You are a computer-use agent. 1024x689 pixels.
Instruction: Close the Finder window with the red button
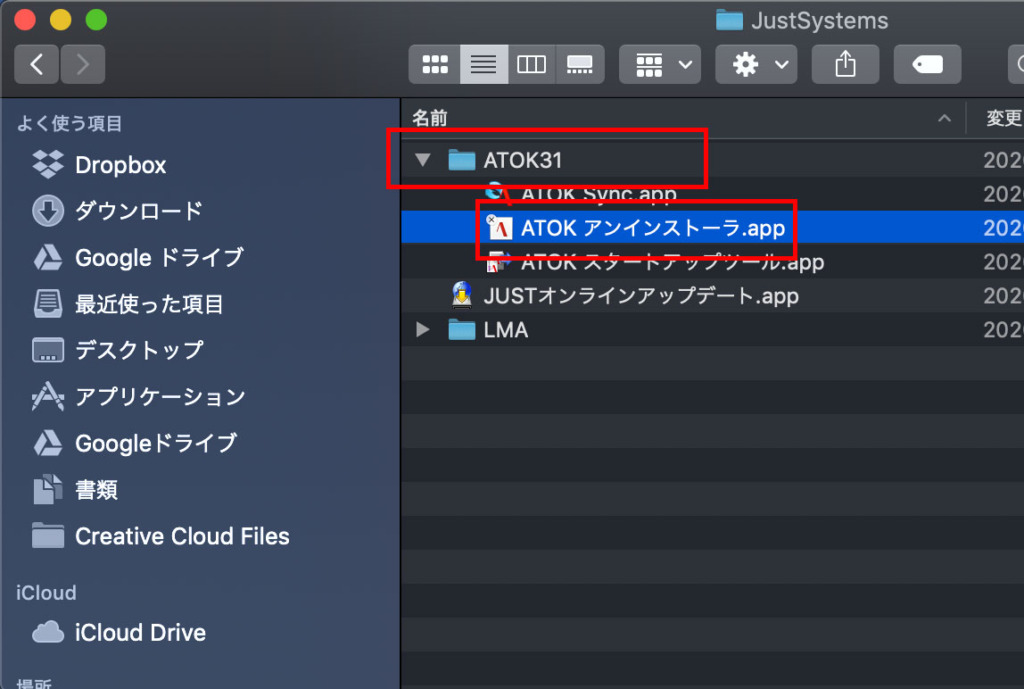coord(25,20)
